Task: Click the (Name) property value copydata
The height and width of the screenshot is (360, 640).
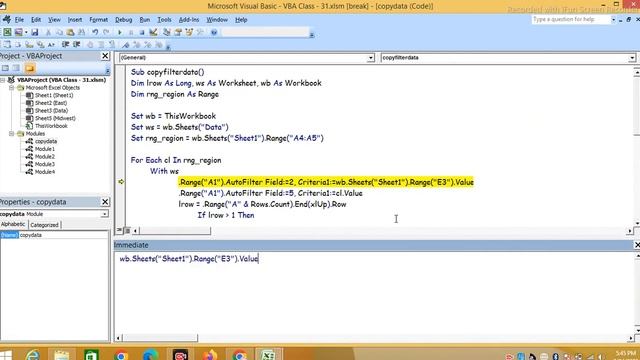Action: point(64,235)
